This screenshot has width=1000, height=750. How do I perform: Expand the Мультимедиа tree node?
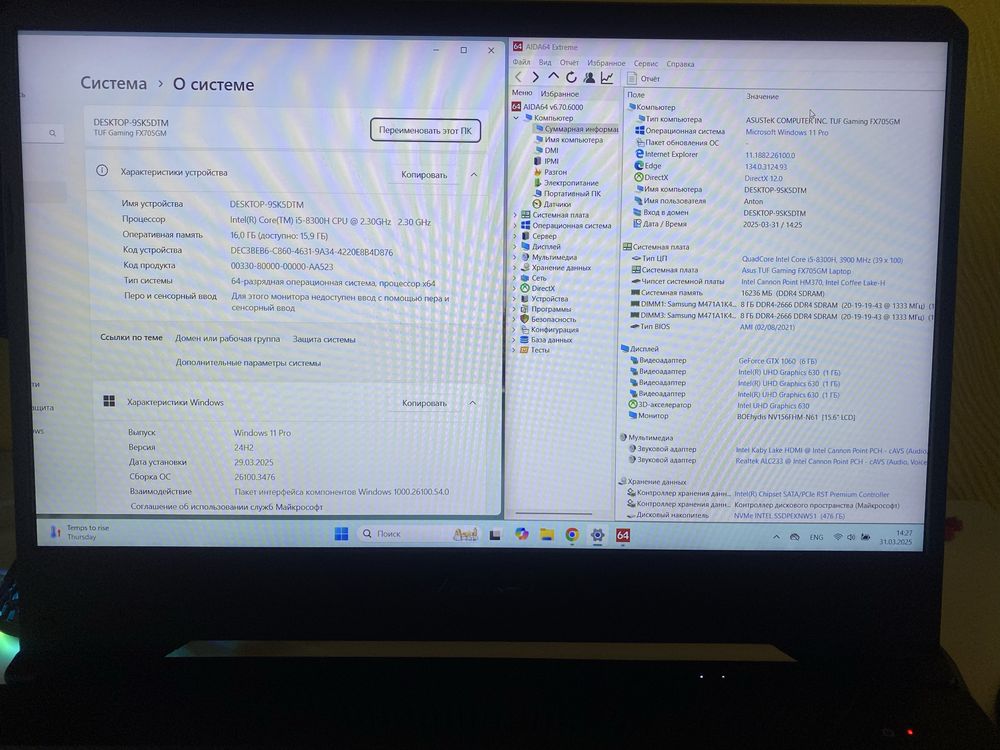click(515, 257)
